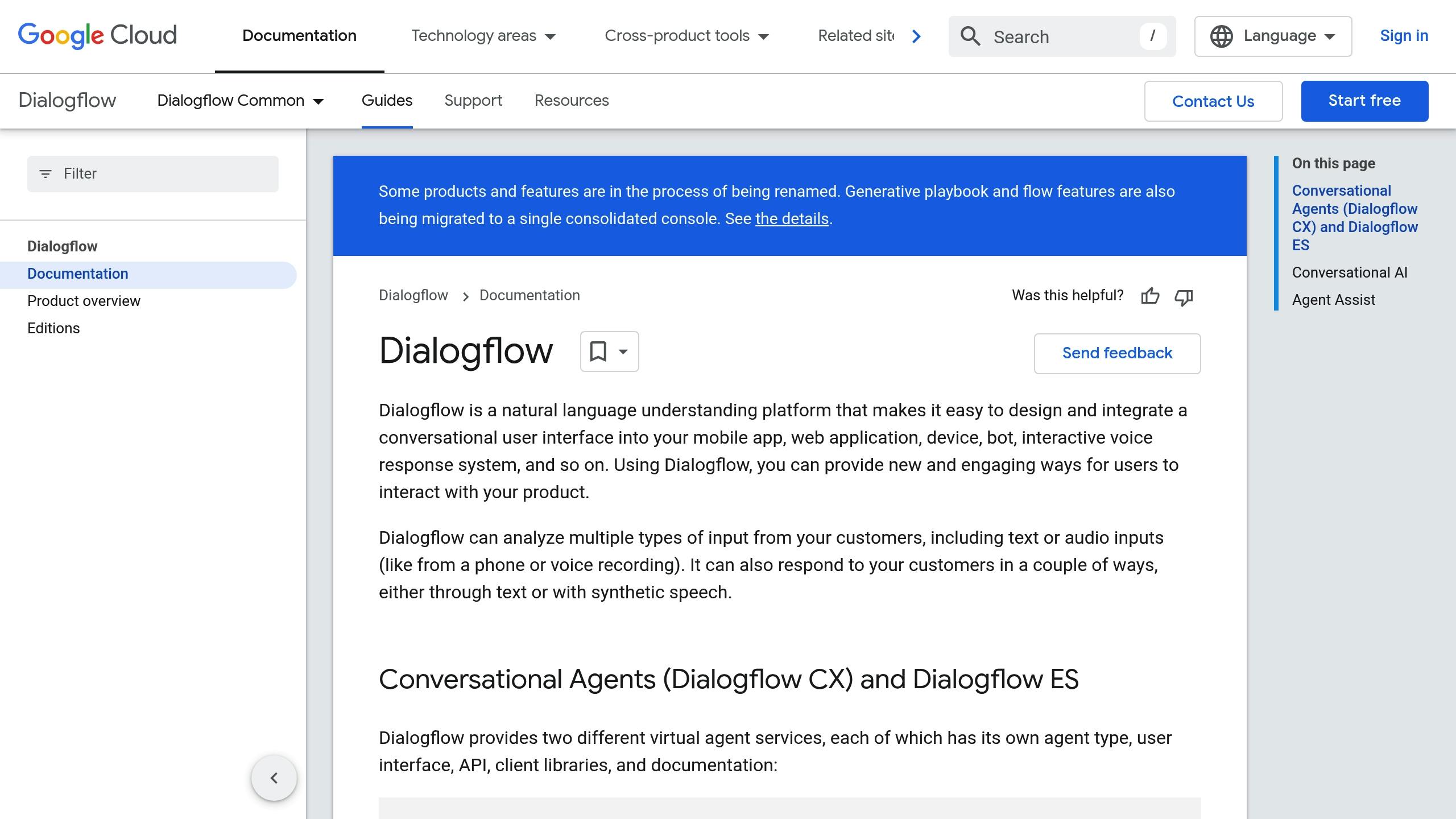Viewport: 1456px width, 819px height.
Task: Expand the Language selector
Action: point(1273,36)
